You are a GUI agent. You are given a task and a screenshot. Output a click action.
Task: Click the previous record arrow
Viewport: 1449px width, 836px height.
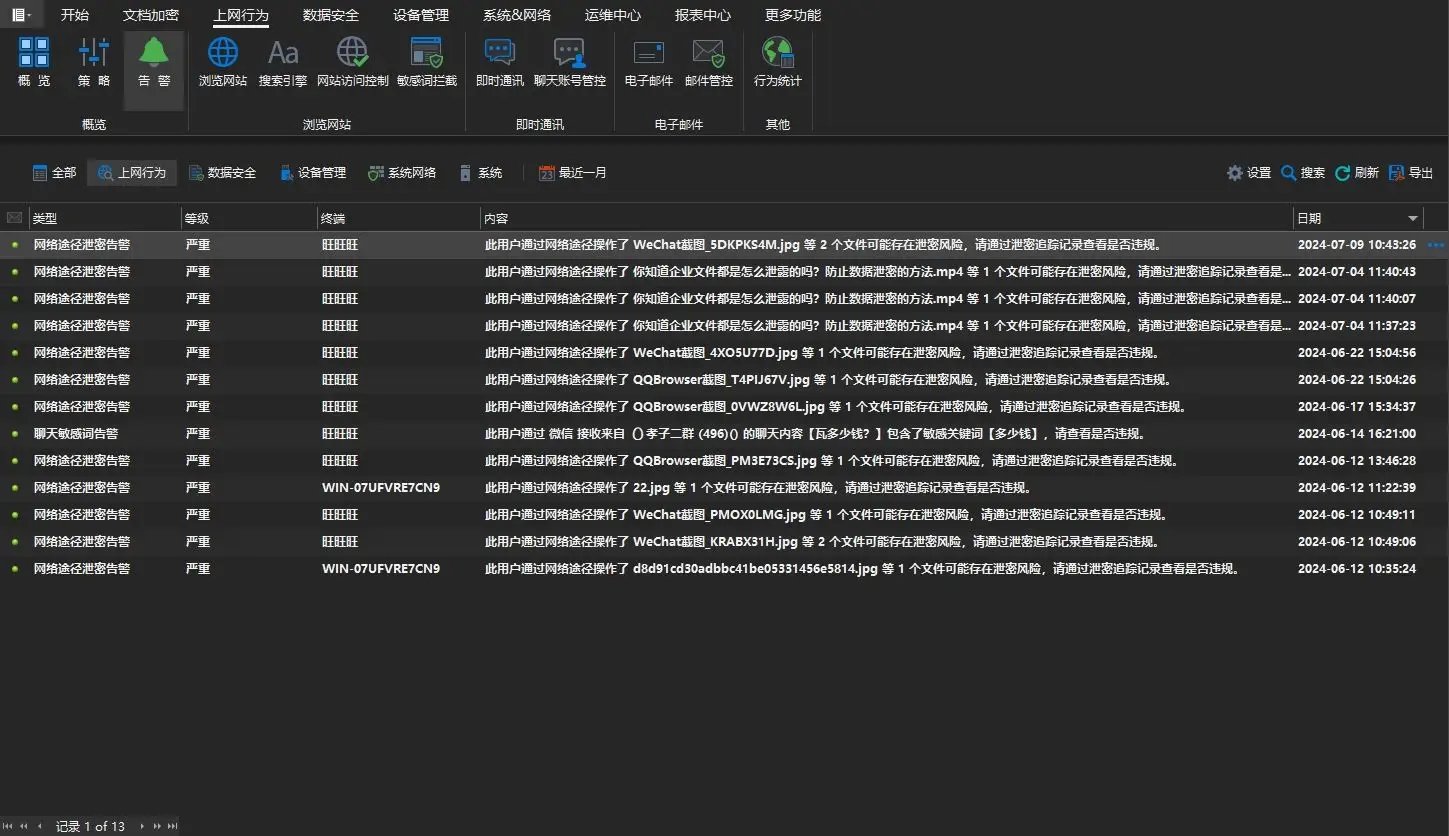pyautogui.click(x=40, y=826)
